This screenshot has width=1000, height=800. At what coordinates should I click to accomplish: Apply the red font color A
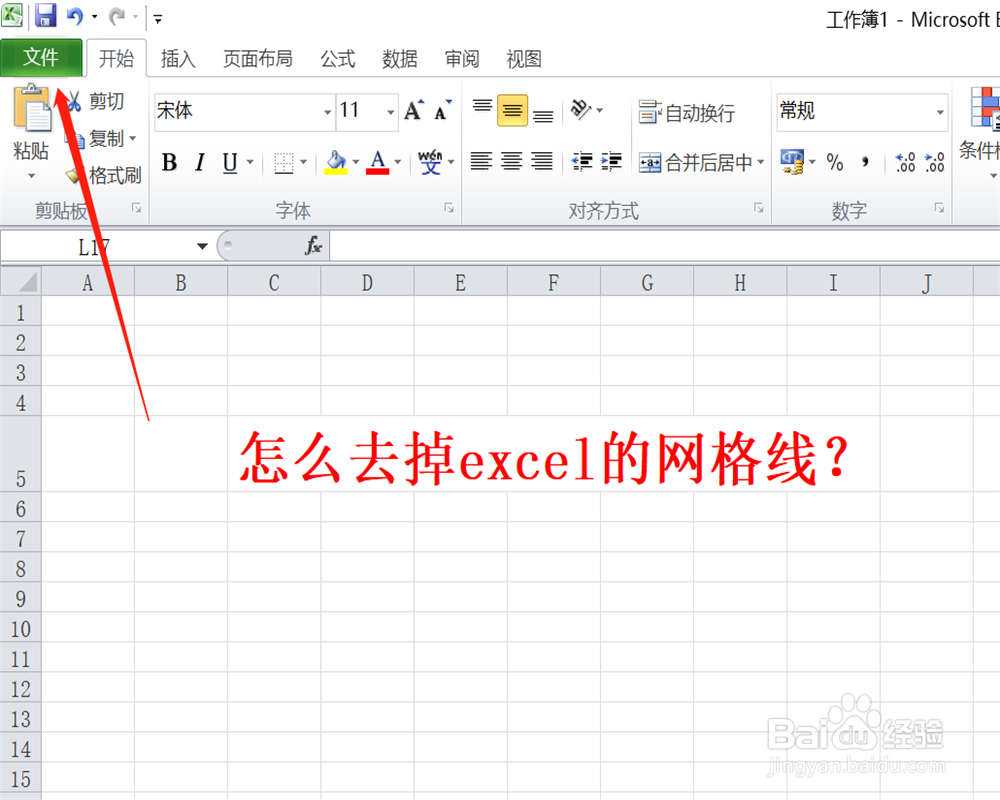pyautogui.click(x=378, y=163)
